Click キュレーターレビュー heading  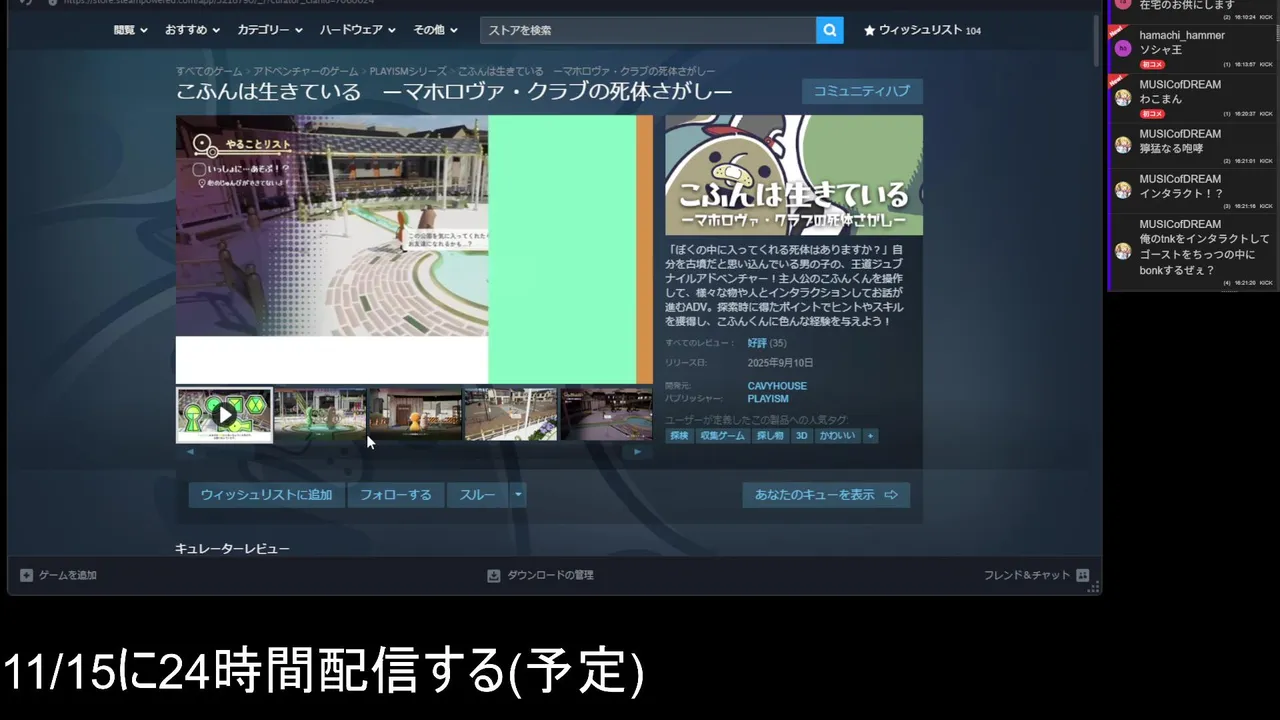[232, 549]
